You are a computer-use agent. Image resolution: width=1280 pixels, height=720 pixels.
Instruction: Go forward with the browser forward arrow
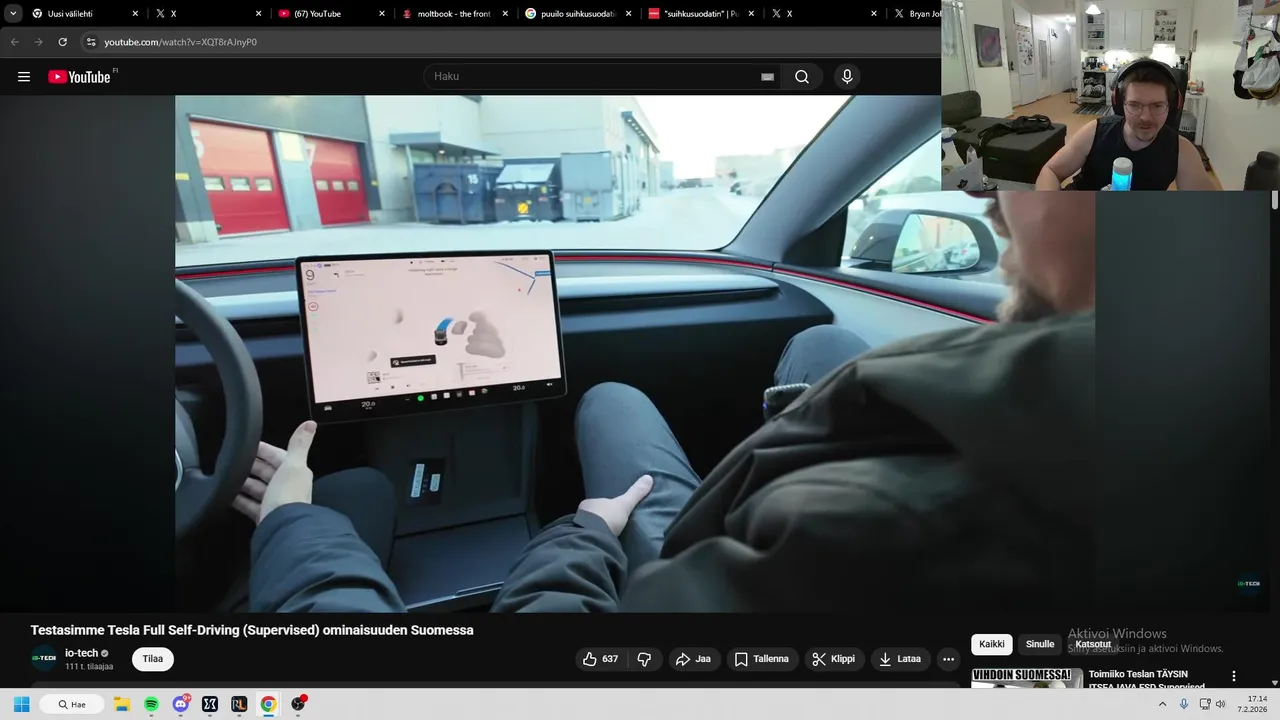coord(38,42)
